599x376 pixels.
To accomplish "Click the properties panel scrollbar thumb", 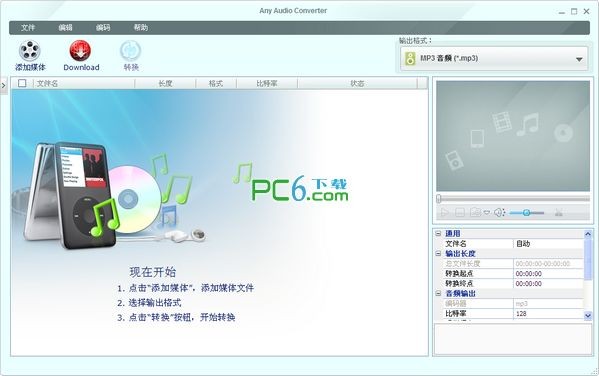I will click(588, 259).
